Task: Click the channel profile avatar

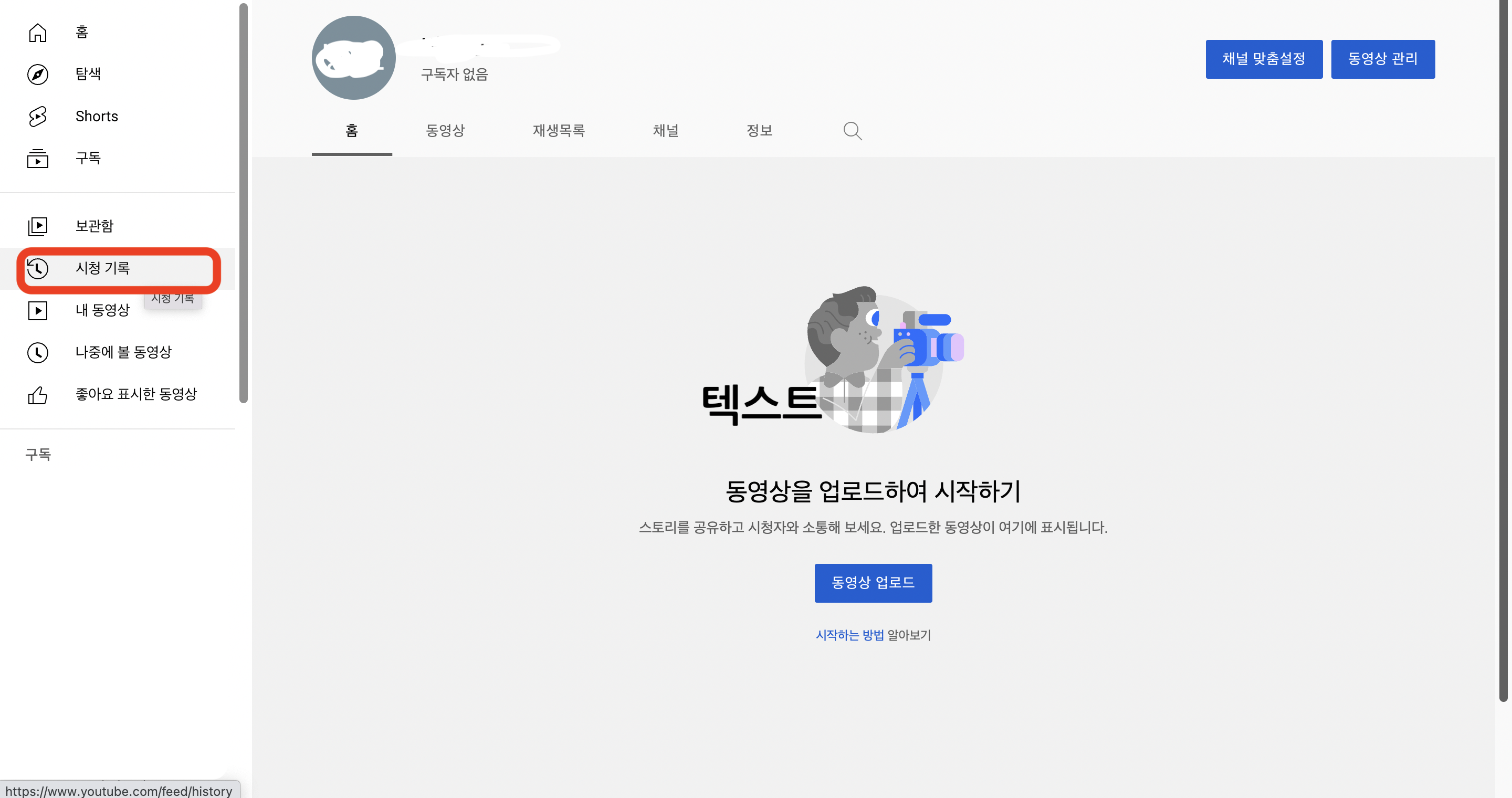Action: click(x=353, y=58)
